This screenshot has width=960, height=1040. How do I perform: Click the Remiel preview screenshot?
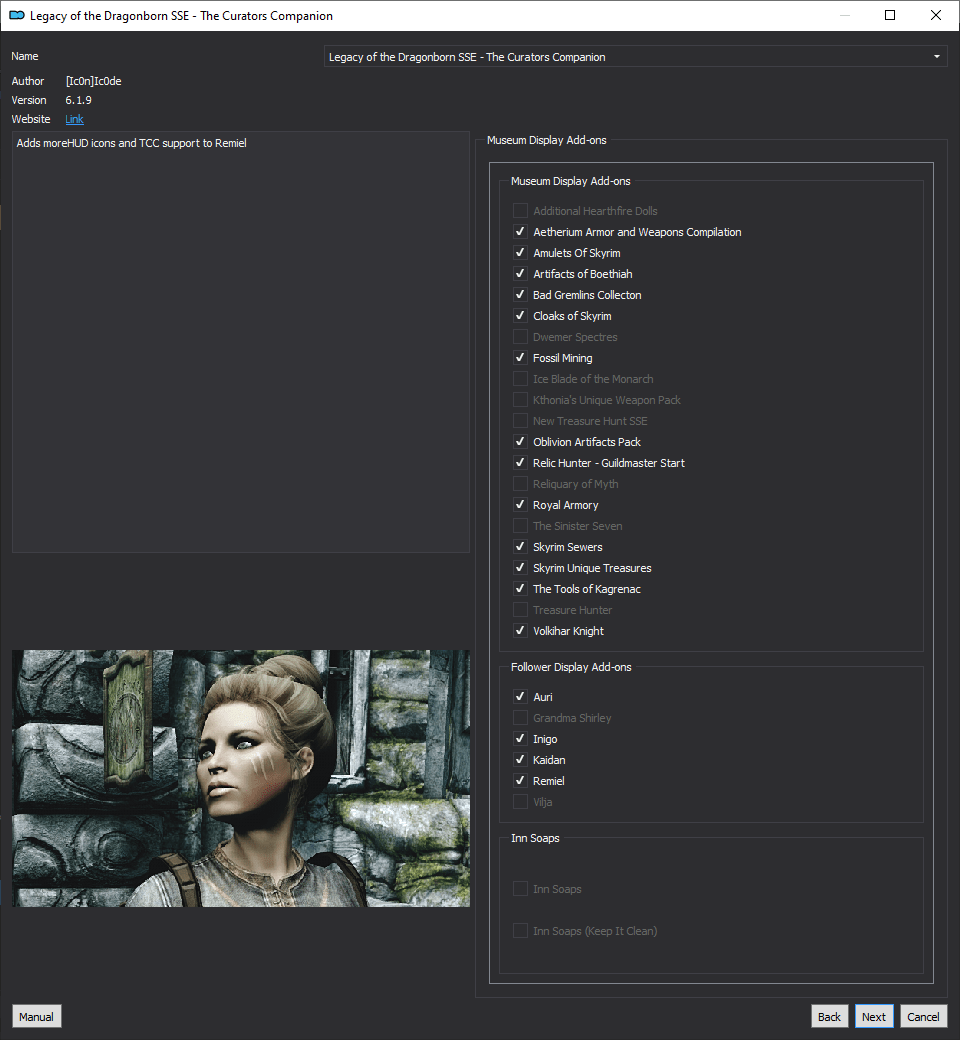pyautogui.click(x=241, y=778)
